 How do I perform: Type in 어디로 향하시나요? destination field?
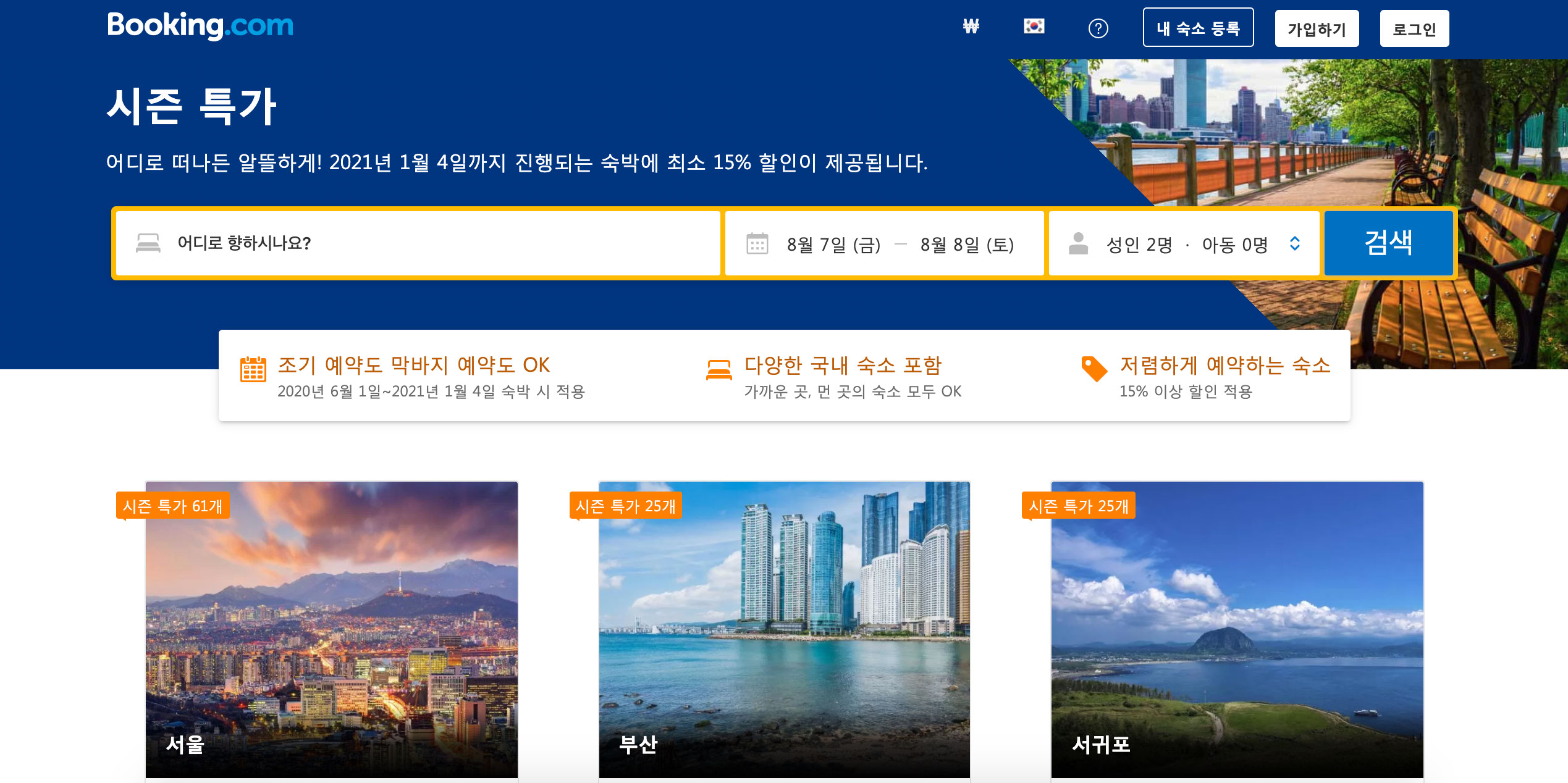[432, 243]
